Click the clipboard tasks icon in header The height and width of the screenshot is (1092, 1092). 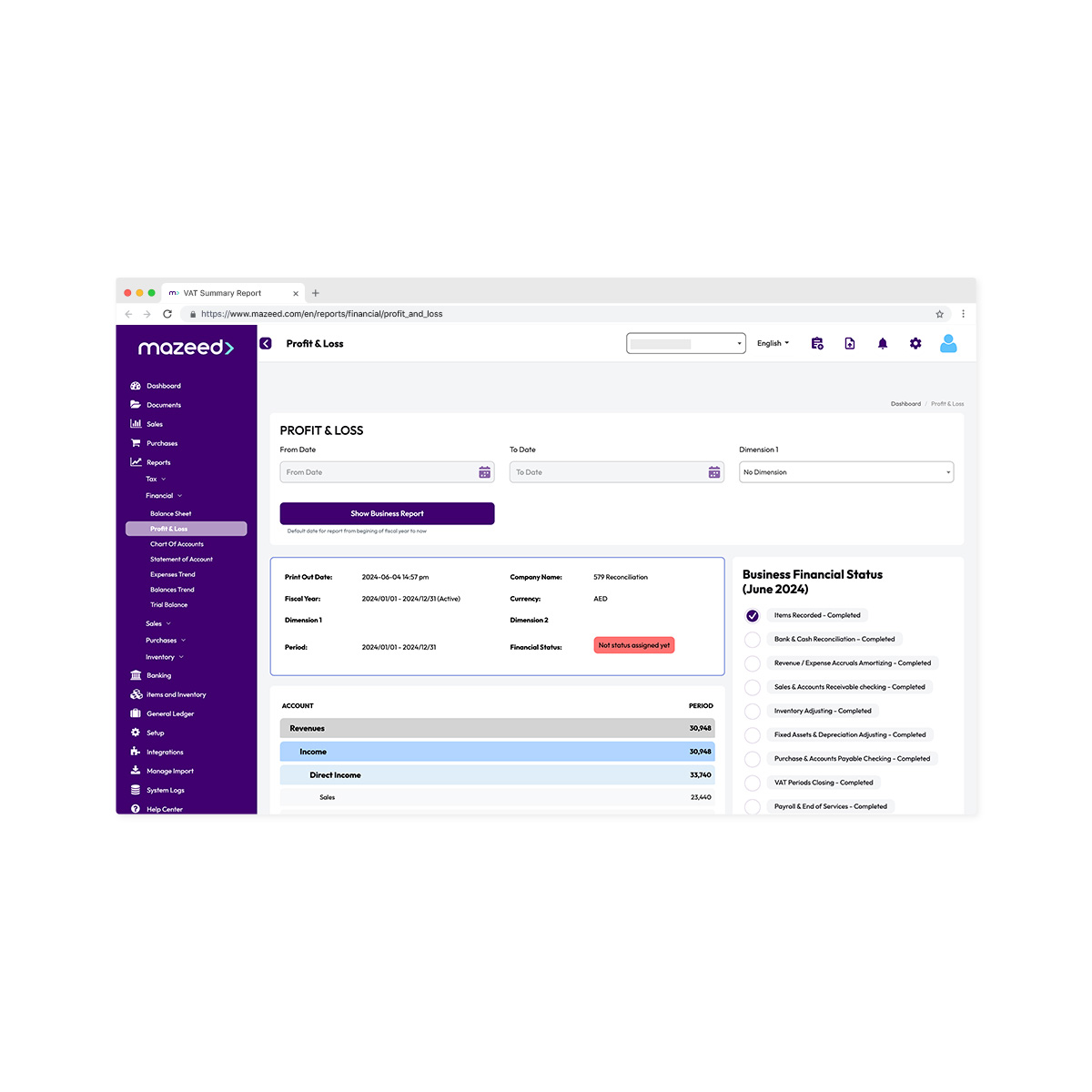817,344
